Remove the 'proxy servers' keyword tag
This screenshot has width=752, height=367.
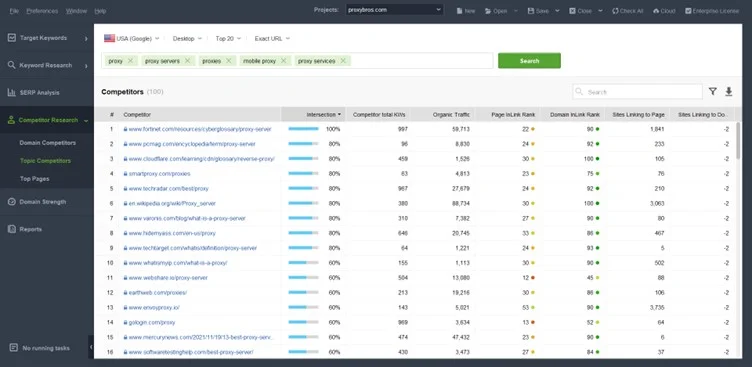tap(188, 60)
